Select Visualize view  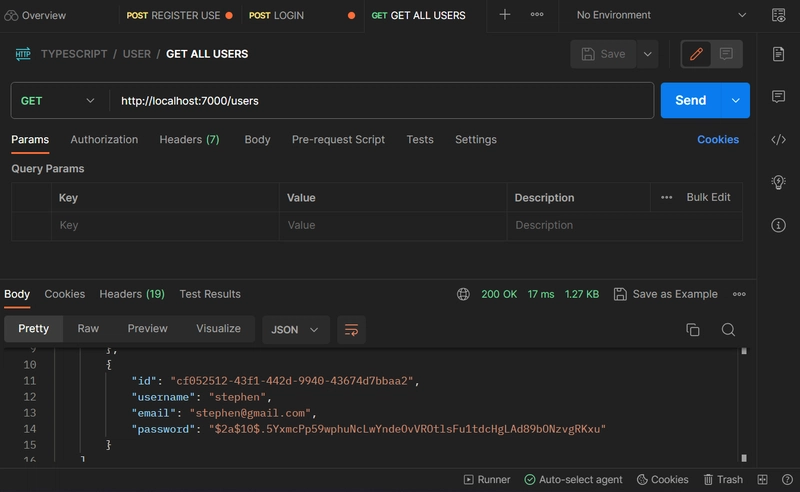(218, 329)
